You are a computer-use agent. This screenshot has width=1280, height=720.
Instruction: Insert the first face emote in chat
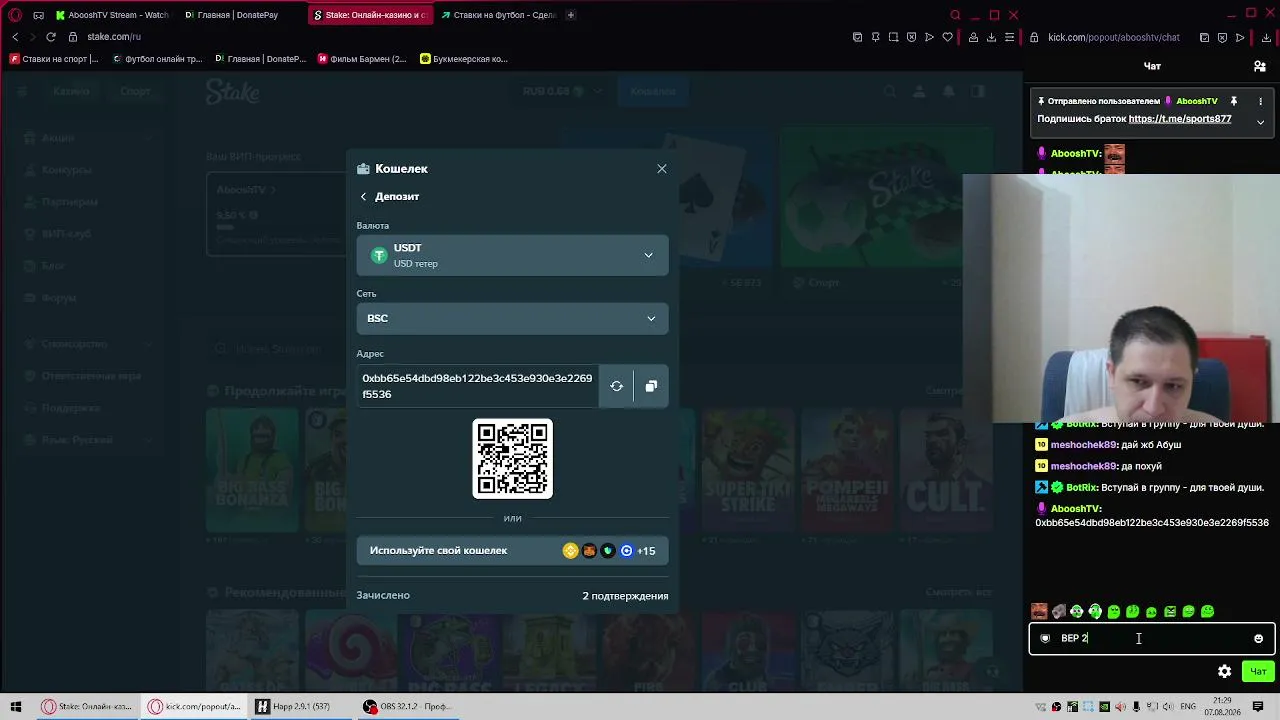(1039, 611)
